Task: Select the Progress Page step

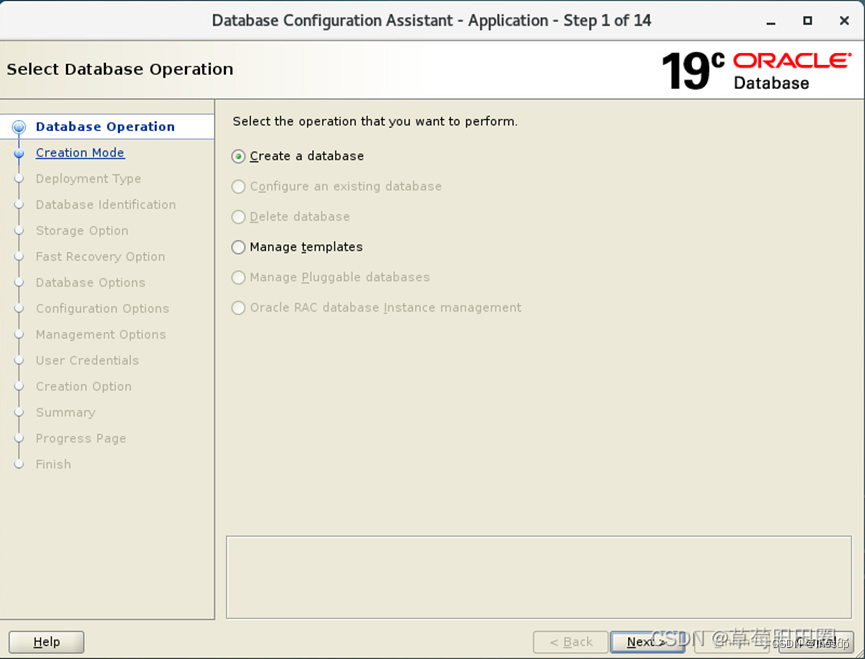Action: (81, 438)
